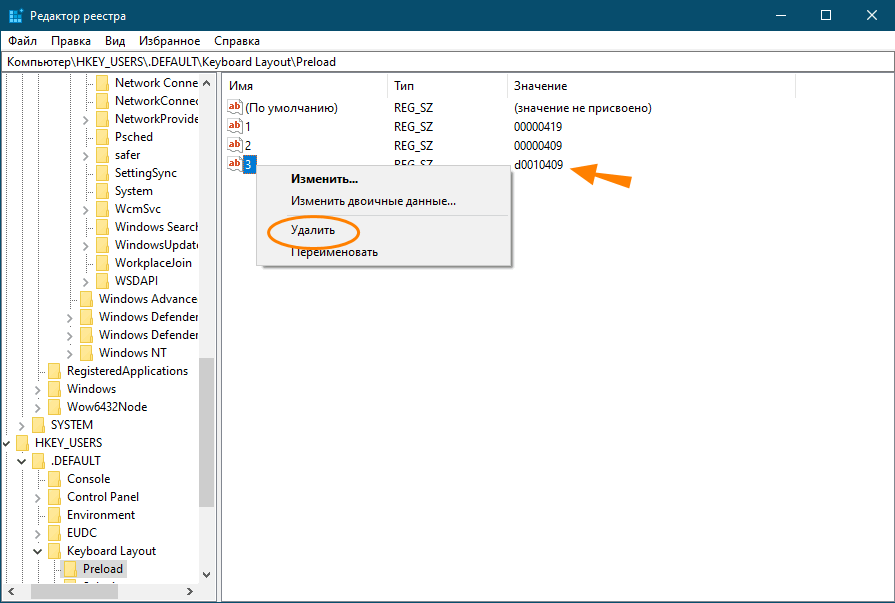Open the Избранное menu

pyautogui.click(x=170, y=41)
